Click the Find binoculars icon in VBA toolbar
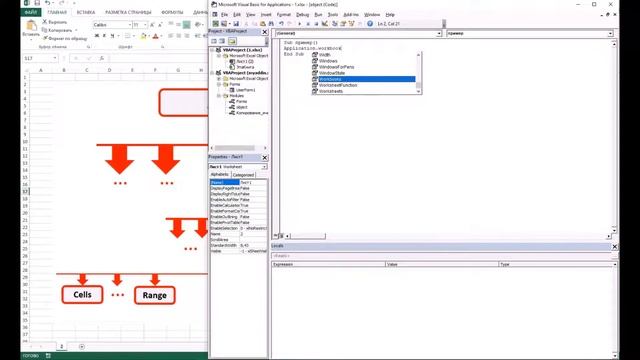 [271, 24]
